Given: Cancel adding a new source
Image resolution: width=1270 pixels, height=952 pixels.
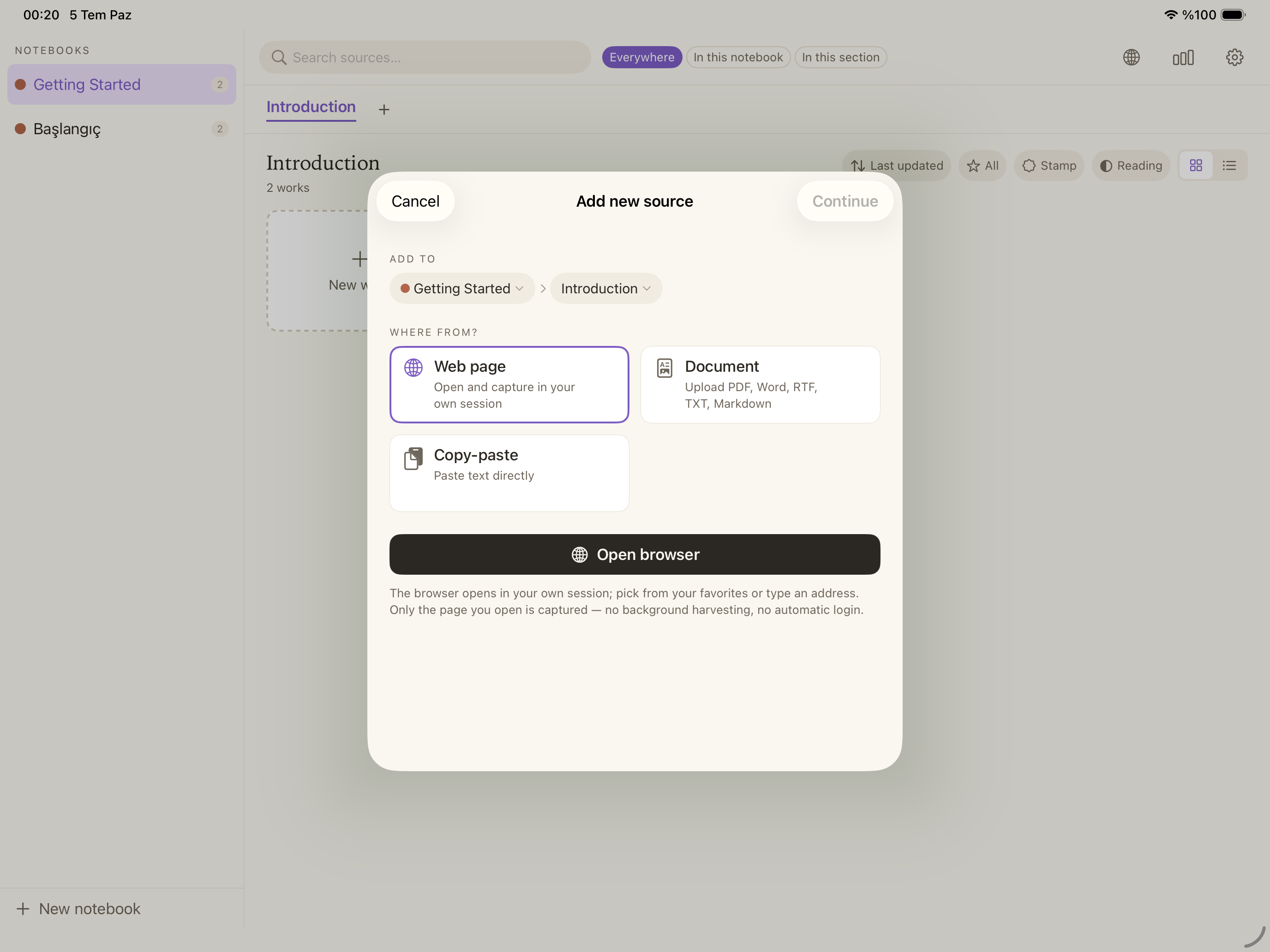Looking at the screenshot, I should point(416,201).
